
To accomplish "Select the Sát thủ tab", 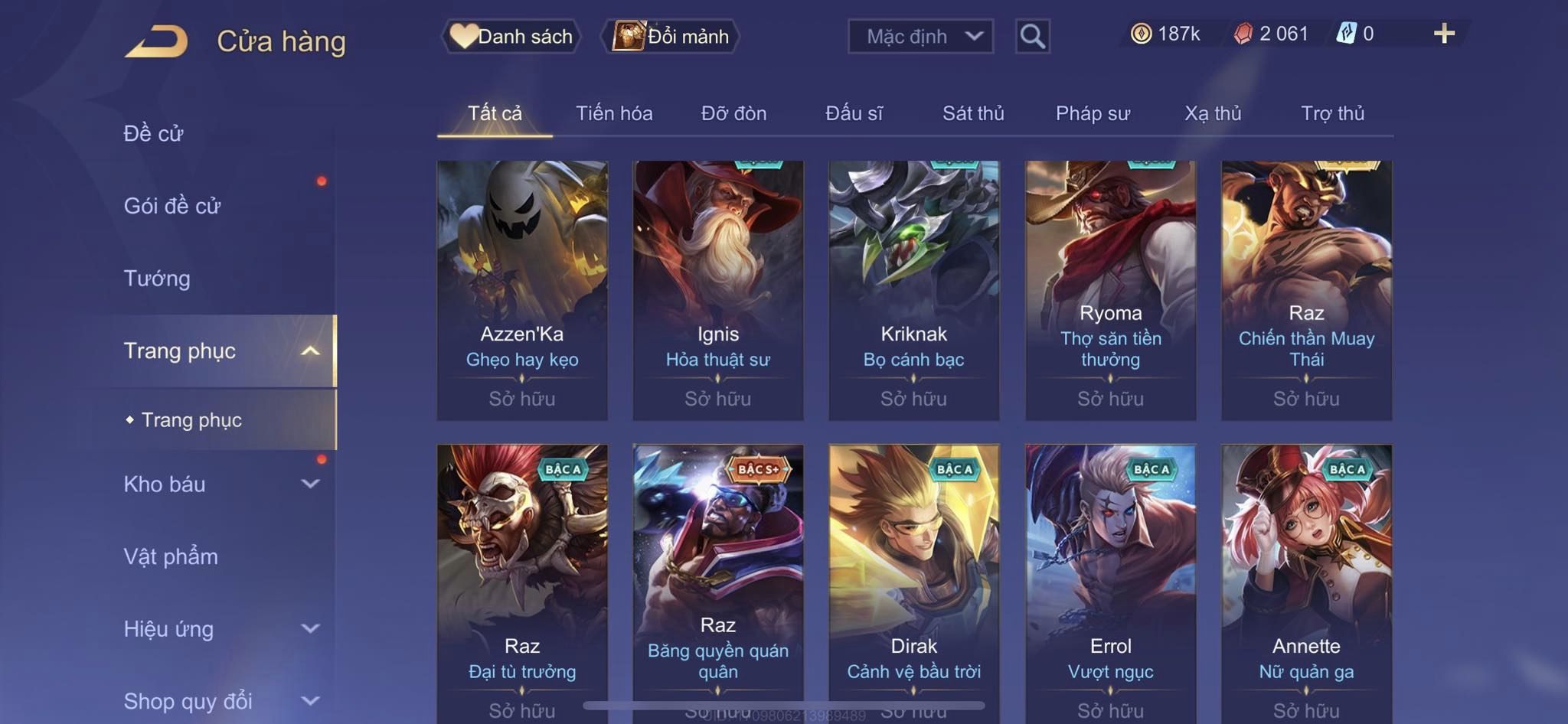I will [973, 113].
